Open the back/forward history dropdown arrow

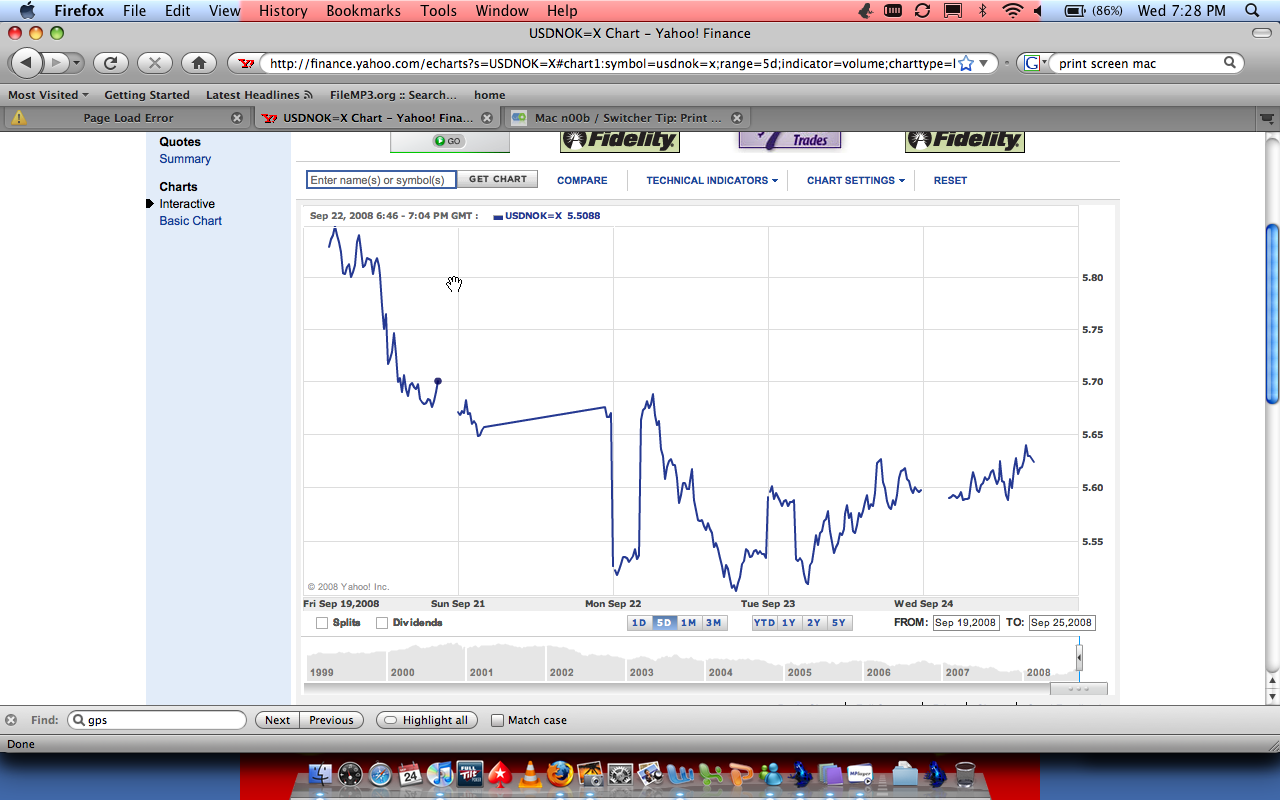pyautogui.click(x=75, y=63)
